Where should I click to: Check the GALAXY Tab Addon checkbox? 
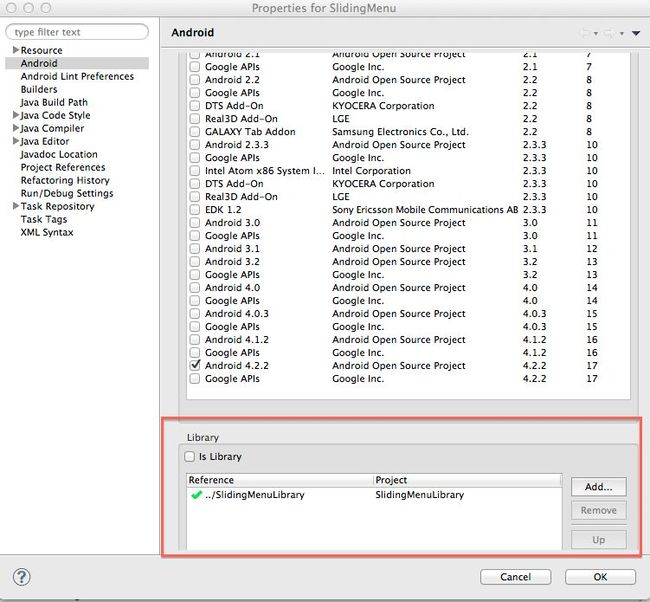194,131
